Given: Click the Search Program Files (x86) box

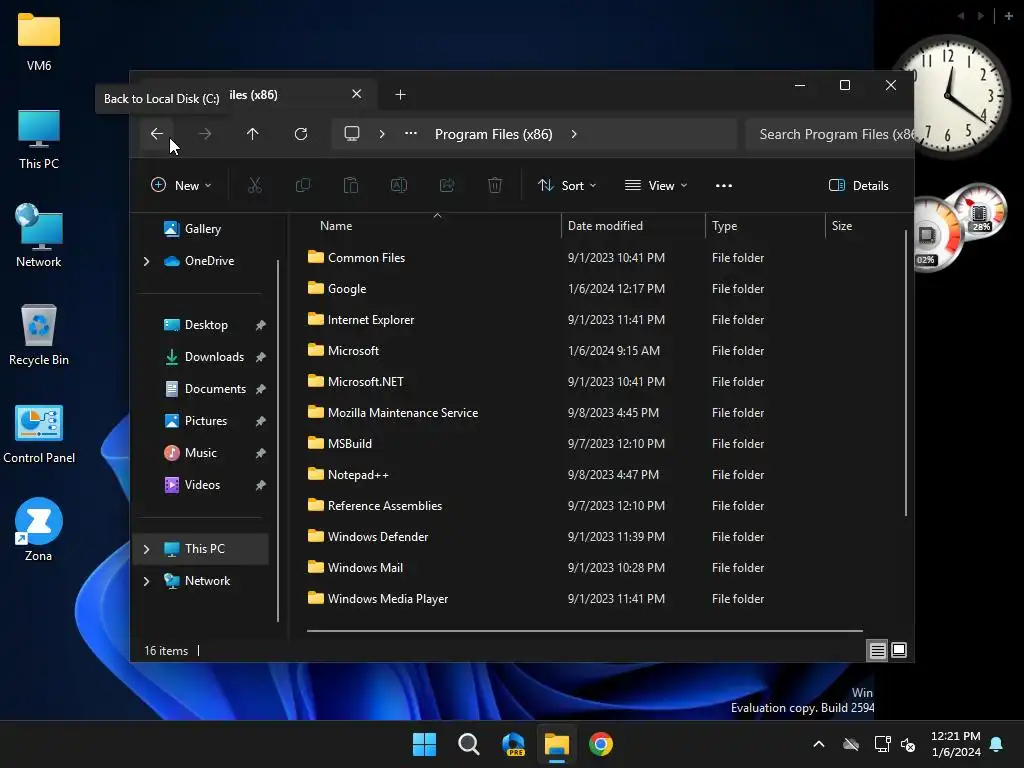Looking at the screenshot, I should pos(829,134).
